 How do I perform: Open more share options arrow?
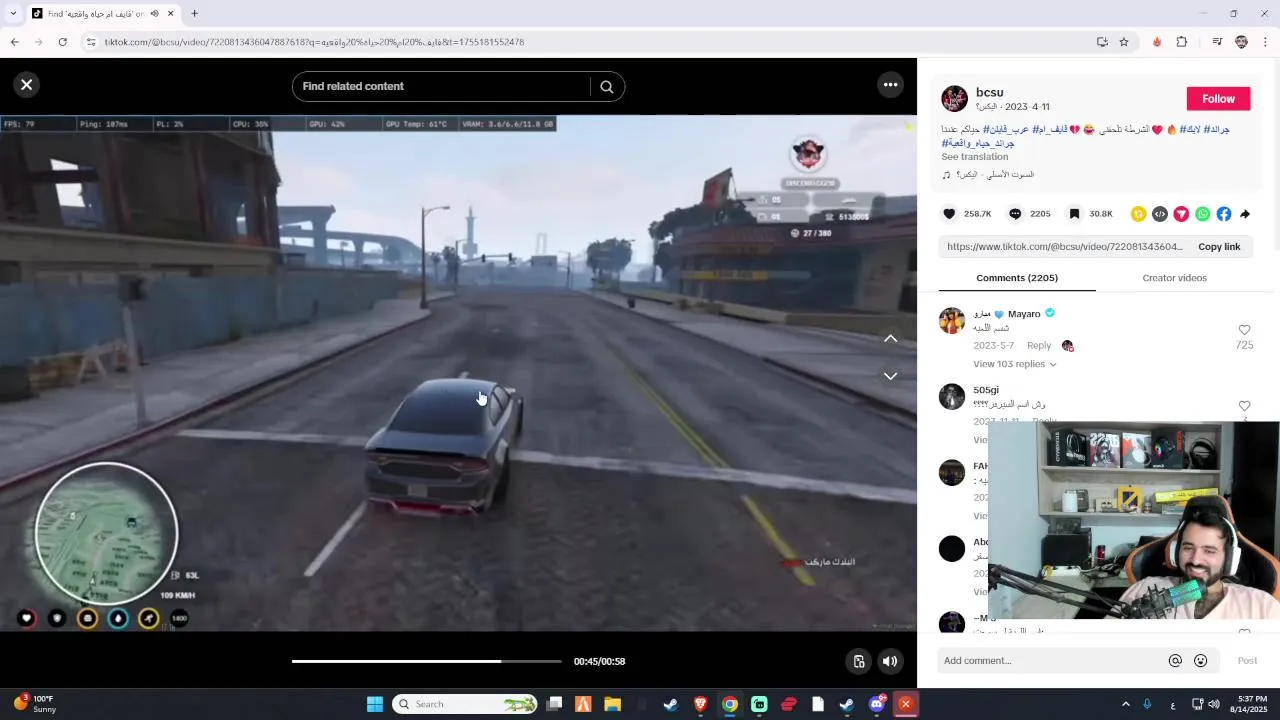(1245, 214)
